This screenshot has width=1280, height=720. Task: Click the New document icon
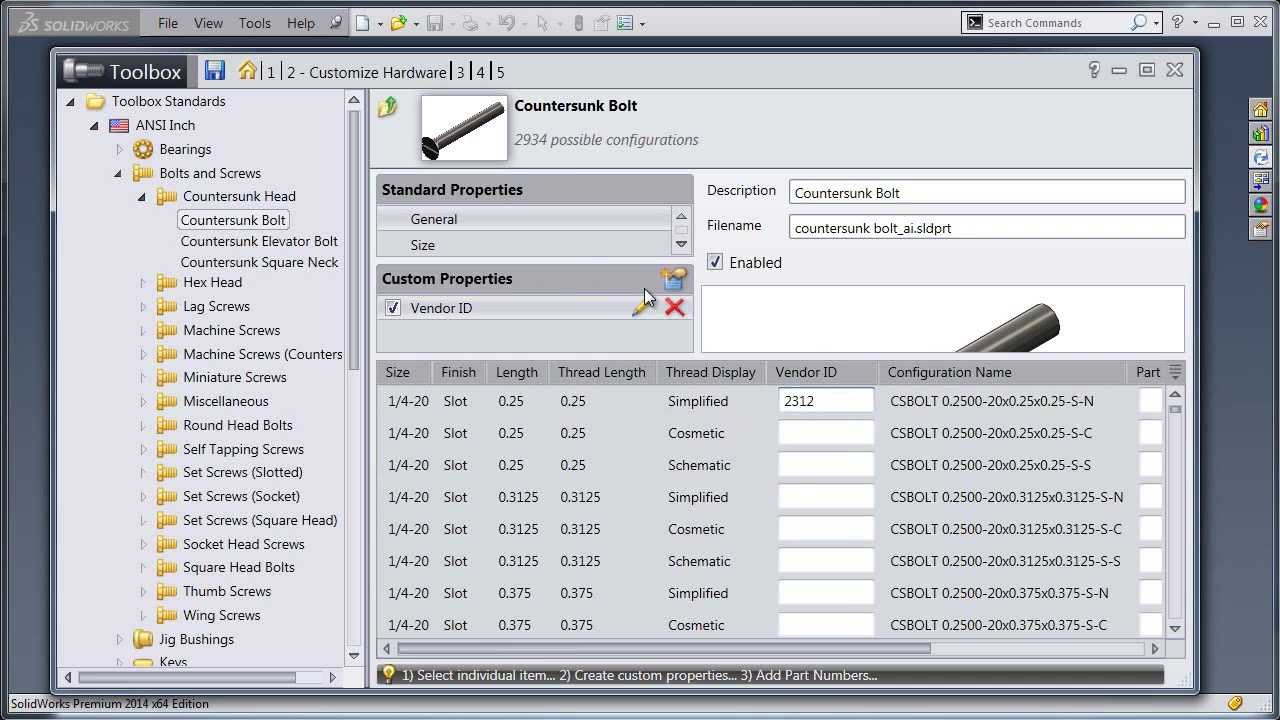click(x=362, y=23)
